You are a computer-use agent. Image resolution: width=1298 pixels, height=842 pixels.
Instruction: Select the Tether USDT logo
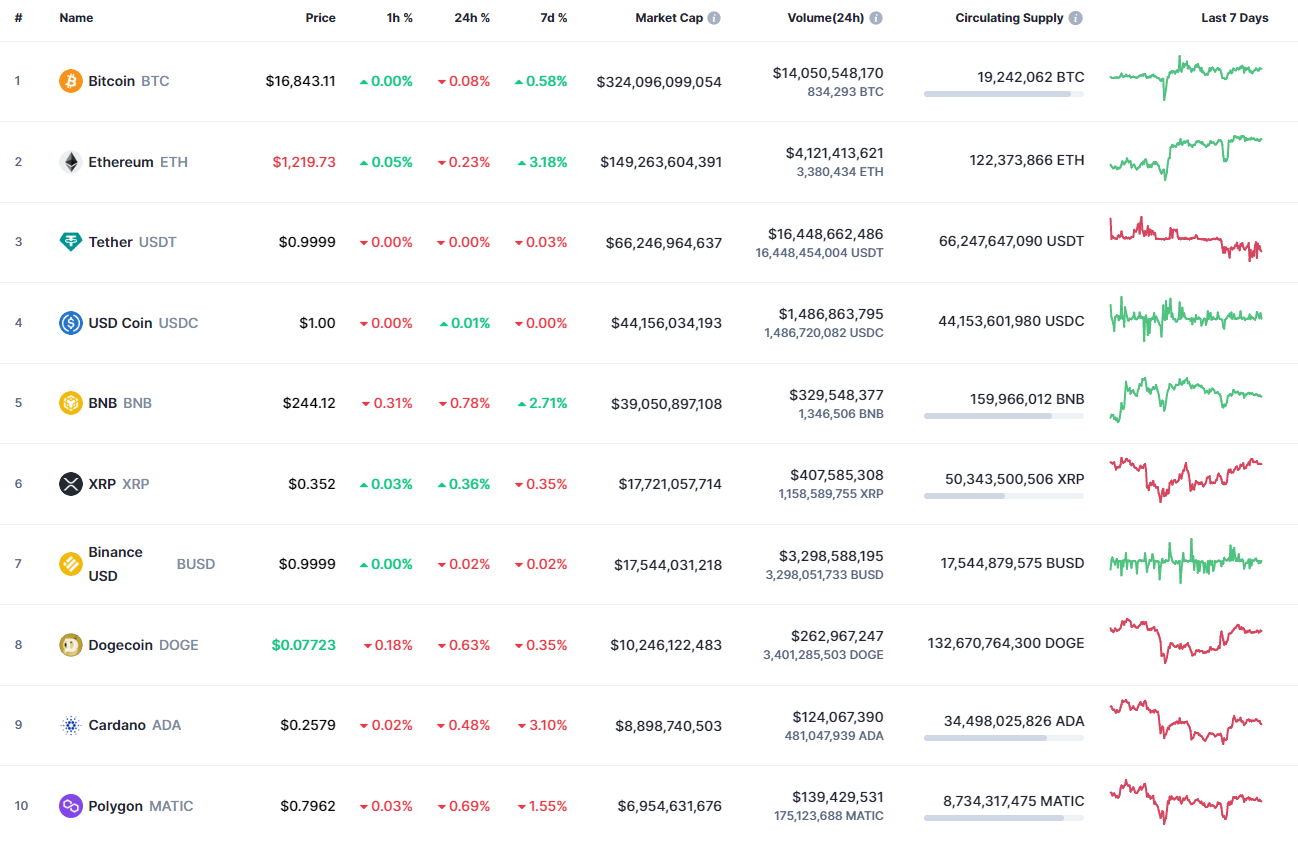click(x=69, y=242)
